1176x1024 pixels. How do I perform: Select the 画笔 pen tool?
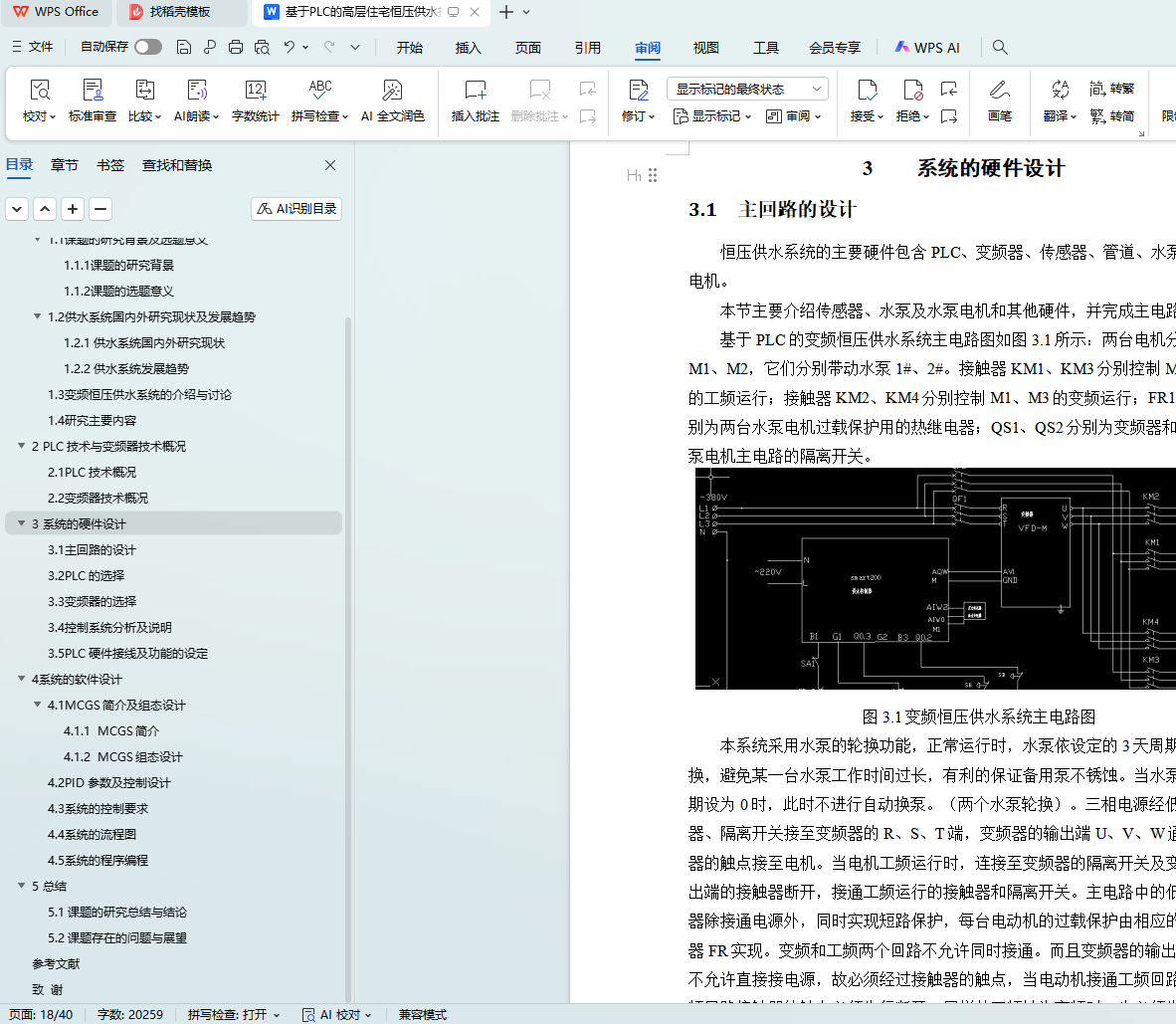pyautogui.click(x=999, y=101)
